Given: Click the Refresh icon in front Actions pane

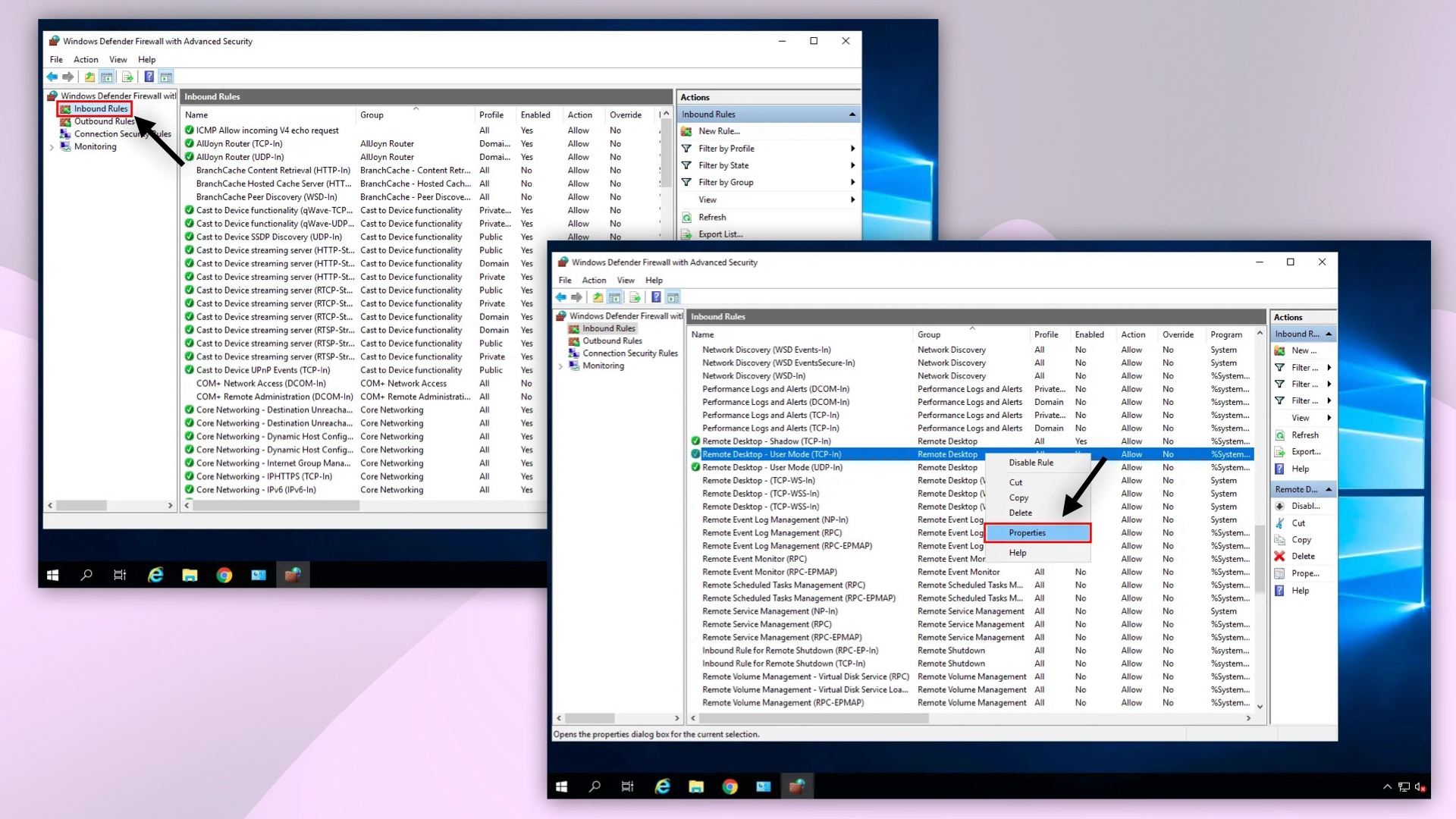Looking at the screenshot, I should 1280,435.
